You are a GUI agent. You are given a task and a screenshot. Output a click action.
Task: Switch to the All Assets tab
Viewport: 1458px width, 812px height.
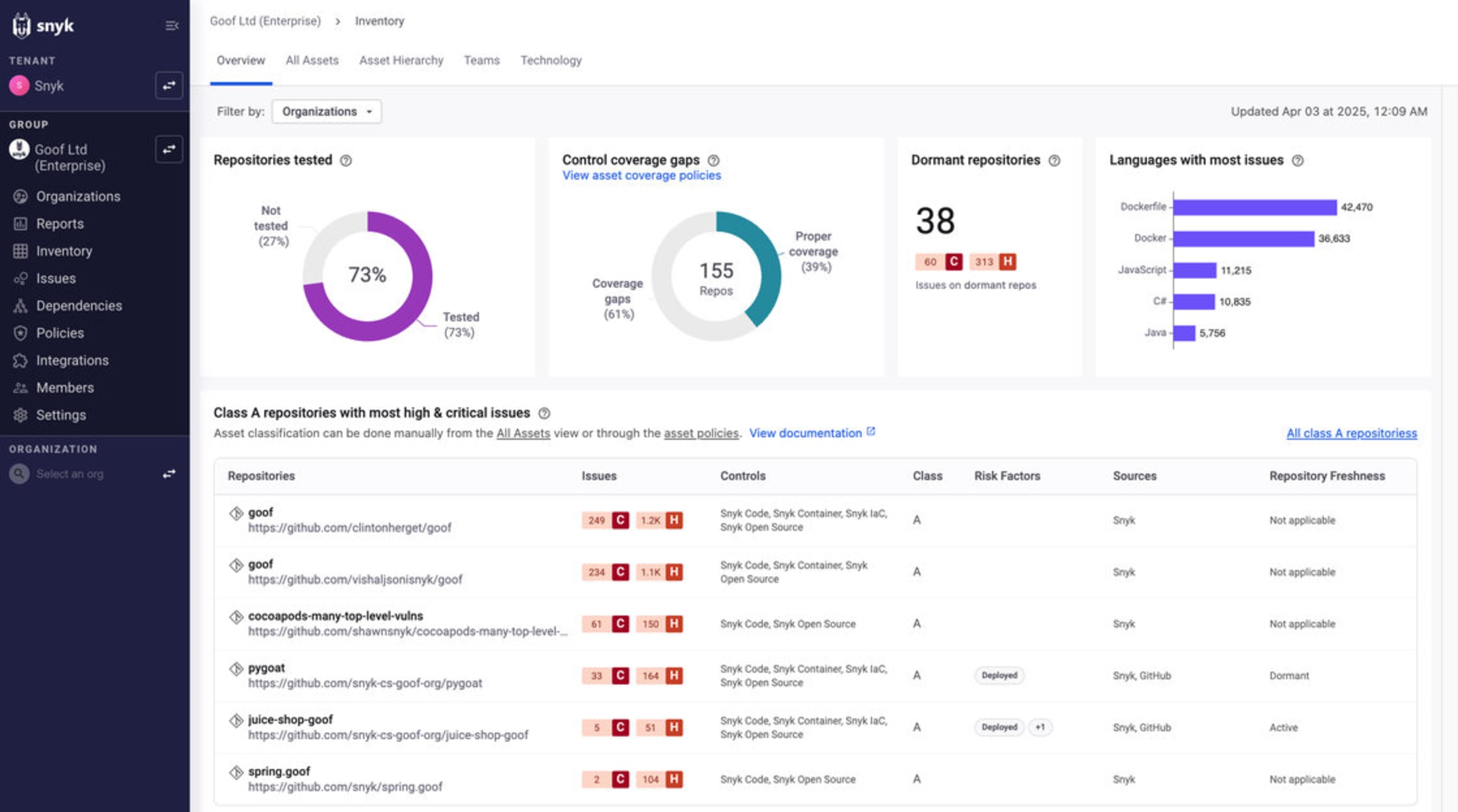(312, 60)
